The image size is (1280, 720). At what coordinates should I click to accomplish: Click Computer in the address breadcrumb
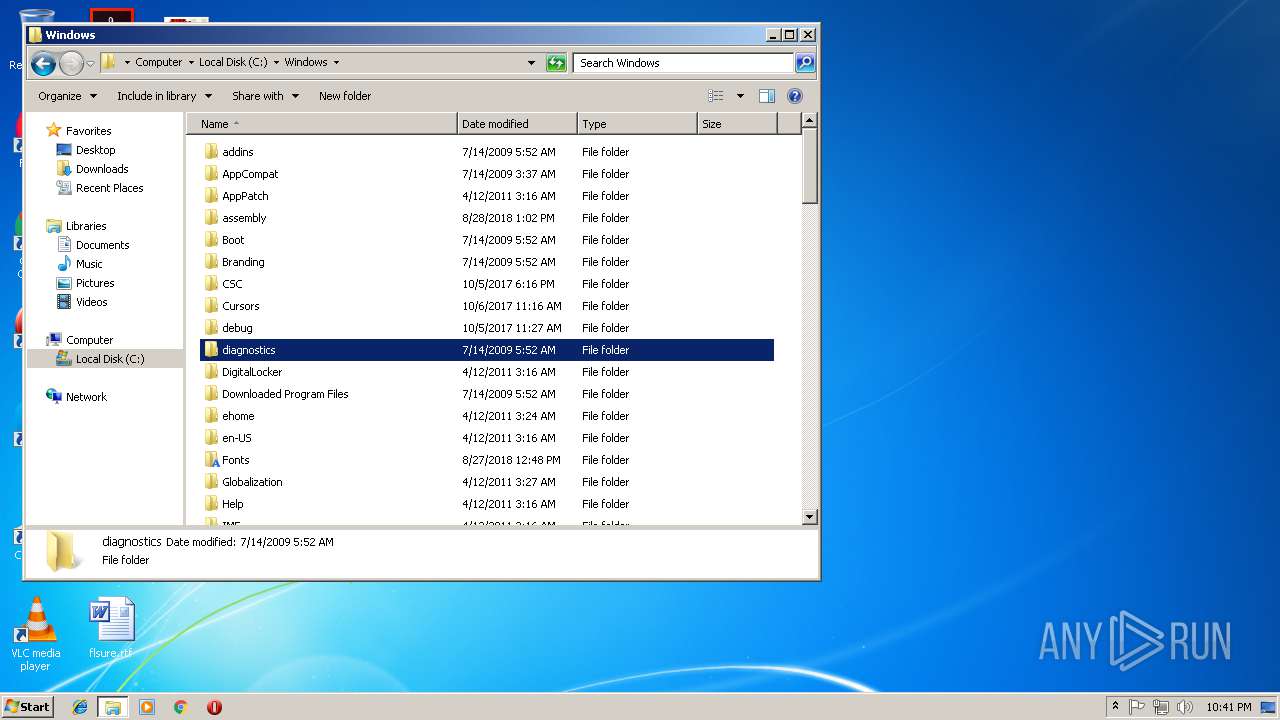tap(159, 62)
